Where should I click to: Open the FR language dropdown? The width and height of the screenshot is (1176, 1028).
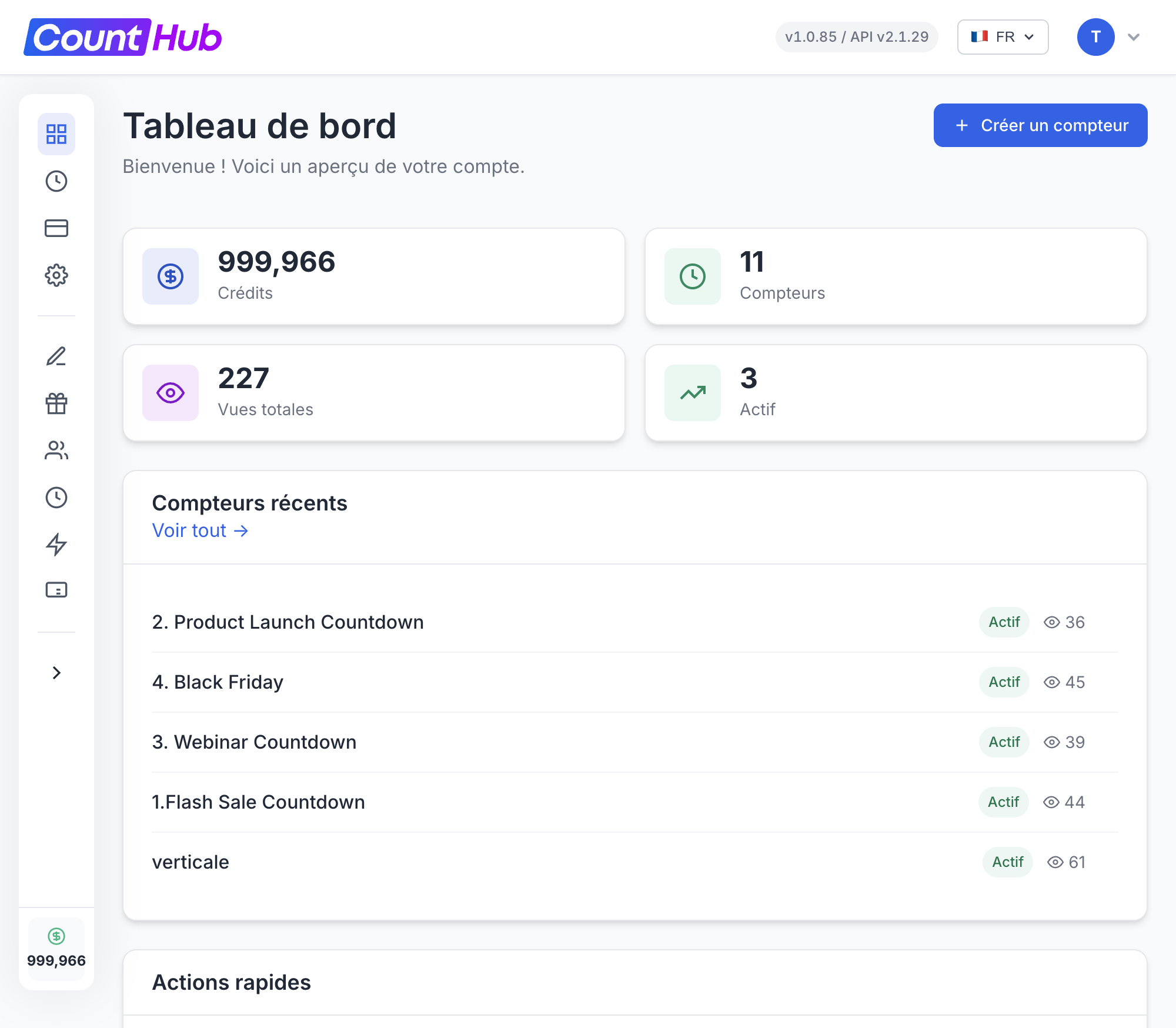point(1002,36)
